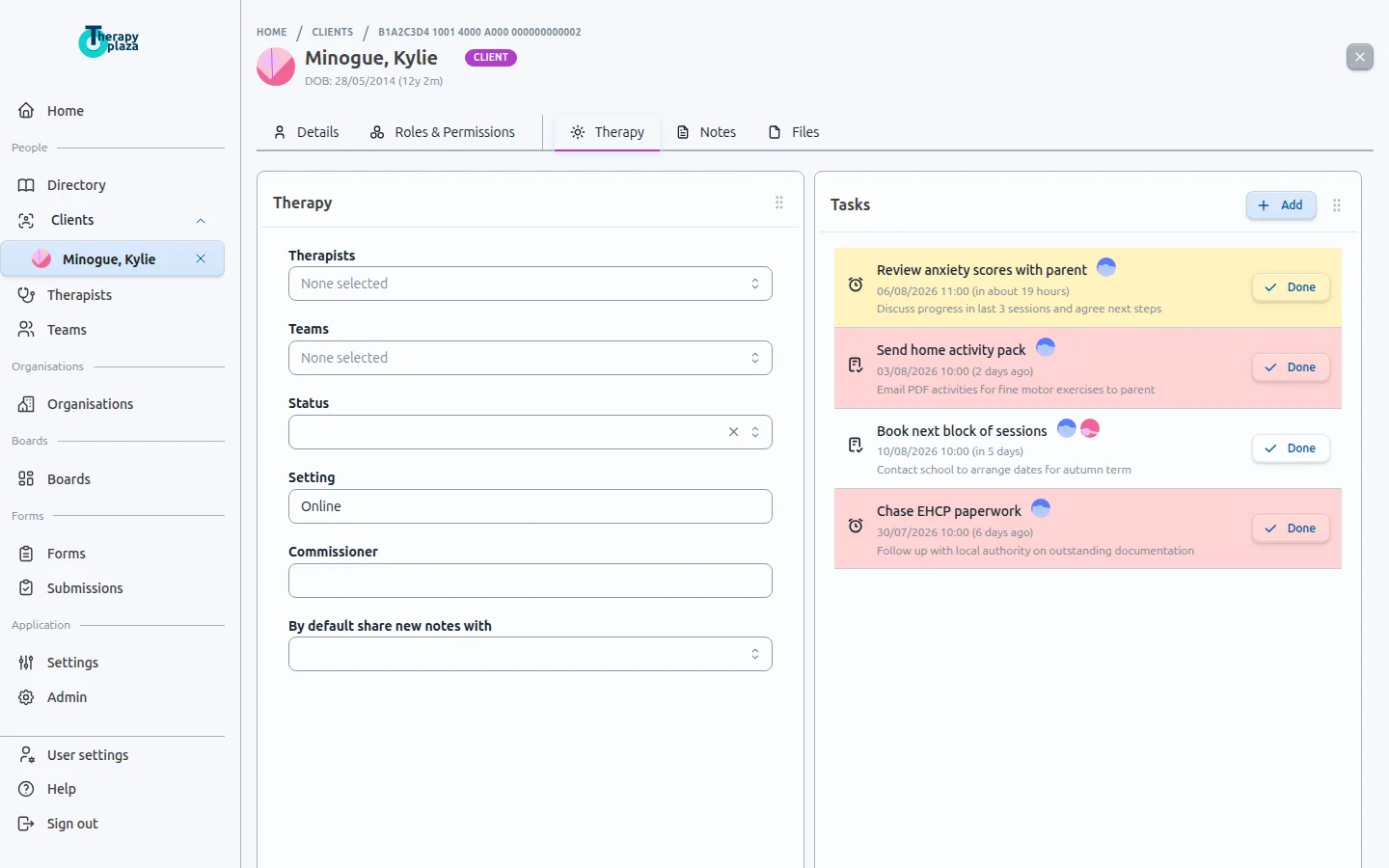Open the Therapists dropdown
1389x868 pixels.
pos(531,284)
